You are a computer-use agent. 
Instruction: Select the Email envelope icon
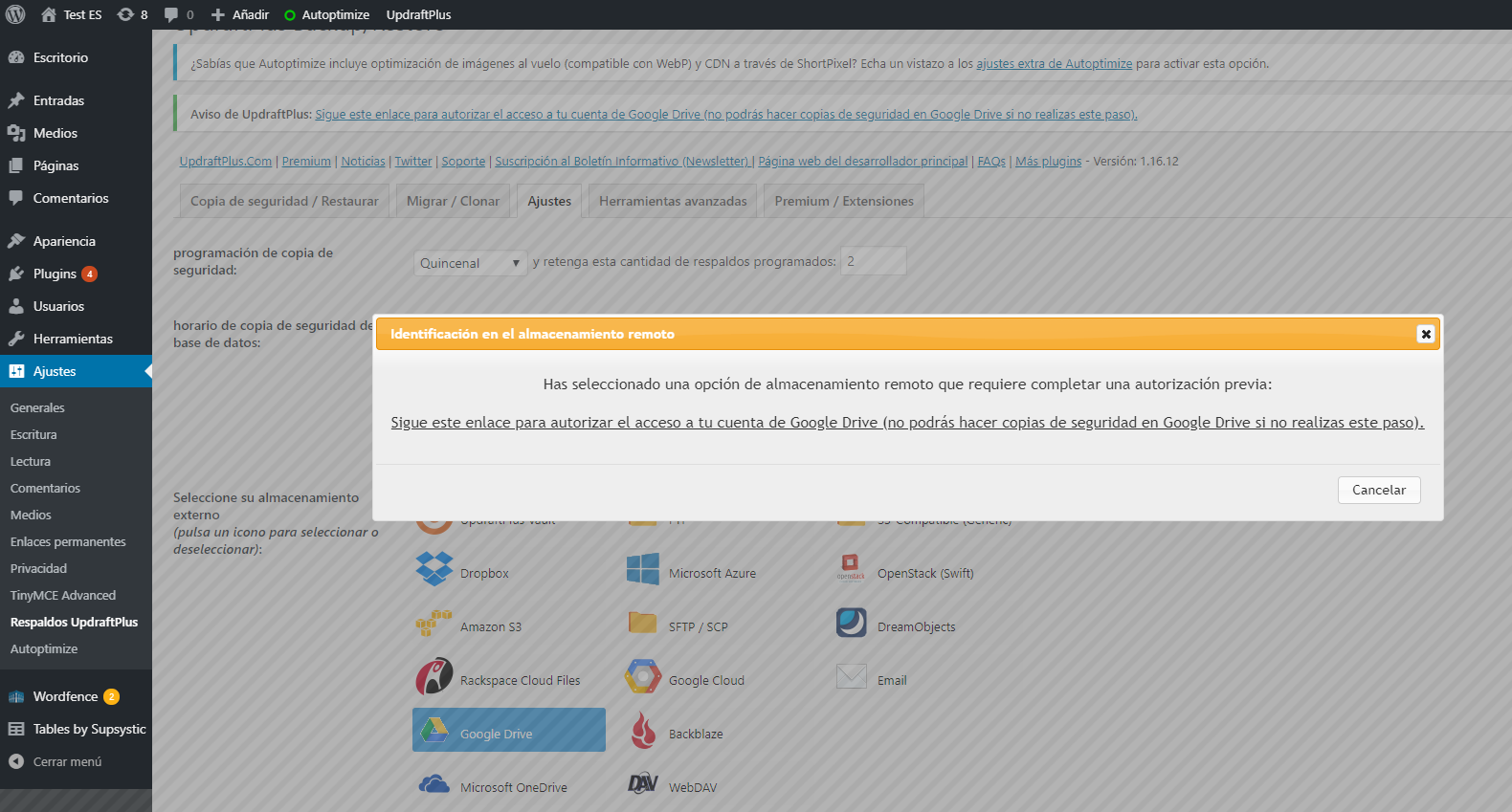click(852, 676)
